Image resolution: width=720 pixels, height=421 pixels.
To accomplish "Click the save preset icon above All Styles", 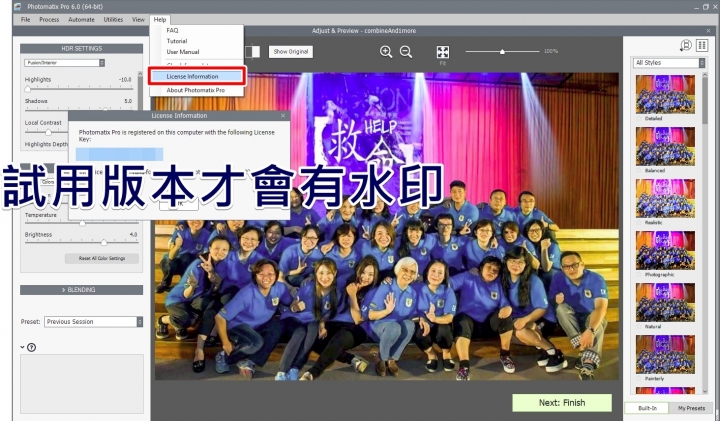I will 686,45.
